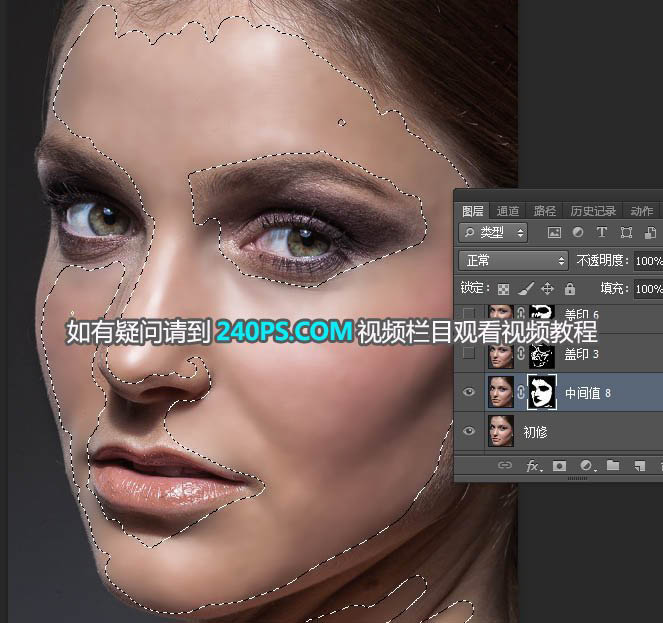Create a new group folder icon

612,466
